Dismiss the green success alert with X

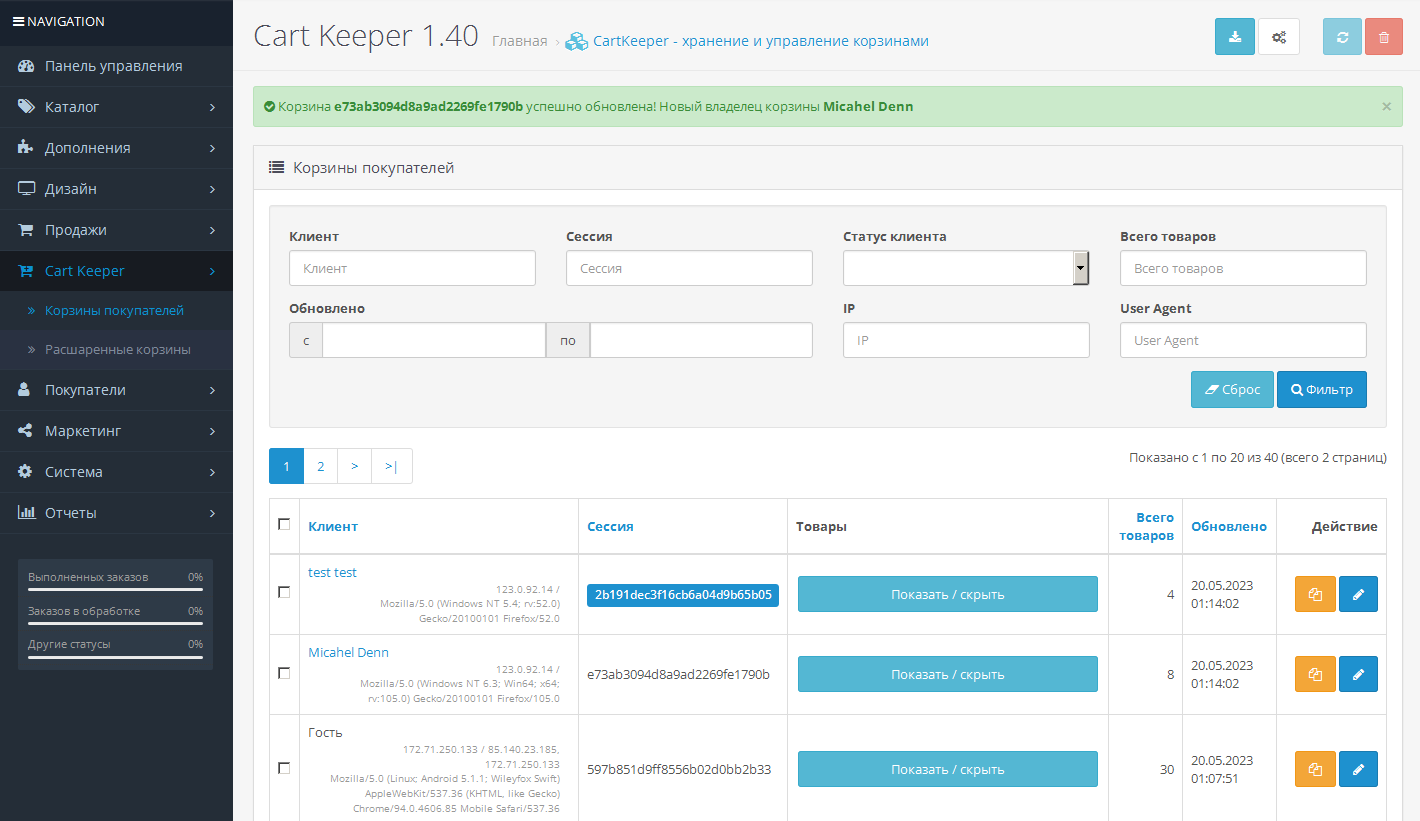point(1386,106)
